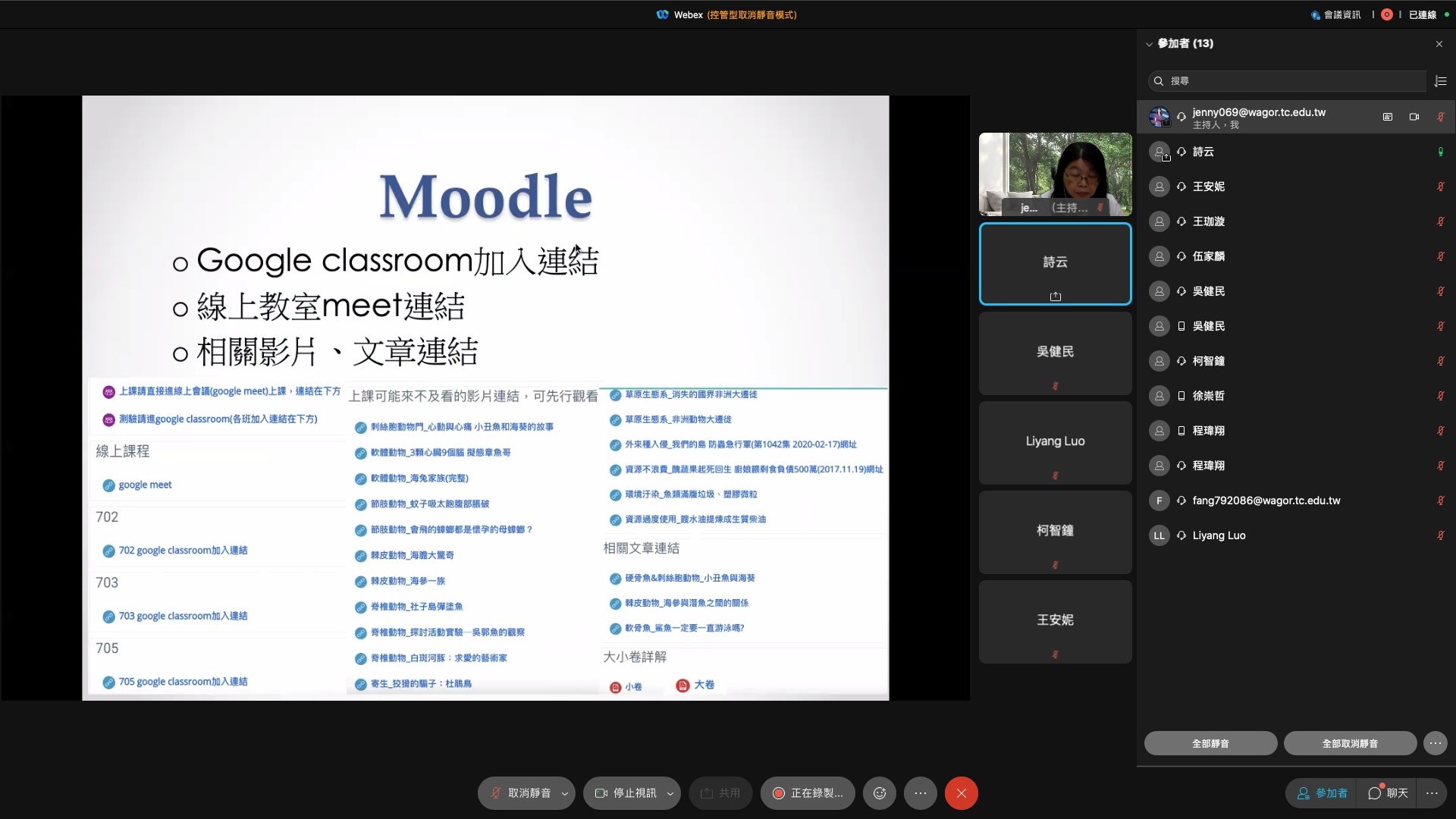Viewport: 1456px width, 819px height.
Task: Collapse the 參加者 participants section chevron
Action: [1149, 44]
